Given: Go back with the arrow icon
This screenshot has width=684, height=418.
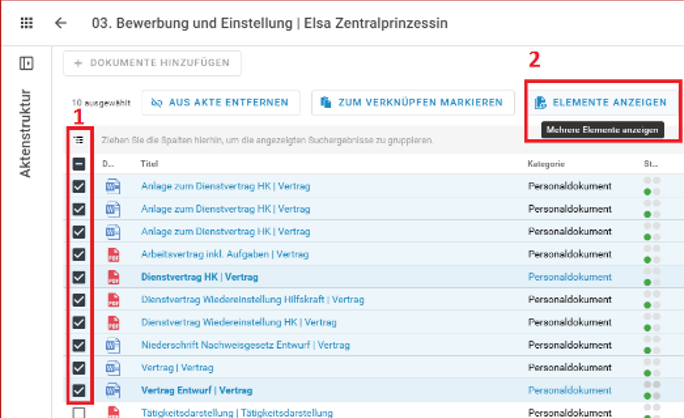Looking at the screenshot, I should 61,23.
